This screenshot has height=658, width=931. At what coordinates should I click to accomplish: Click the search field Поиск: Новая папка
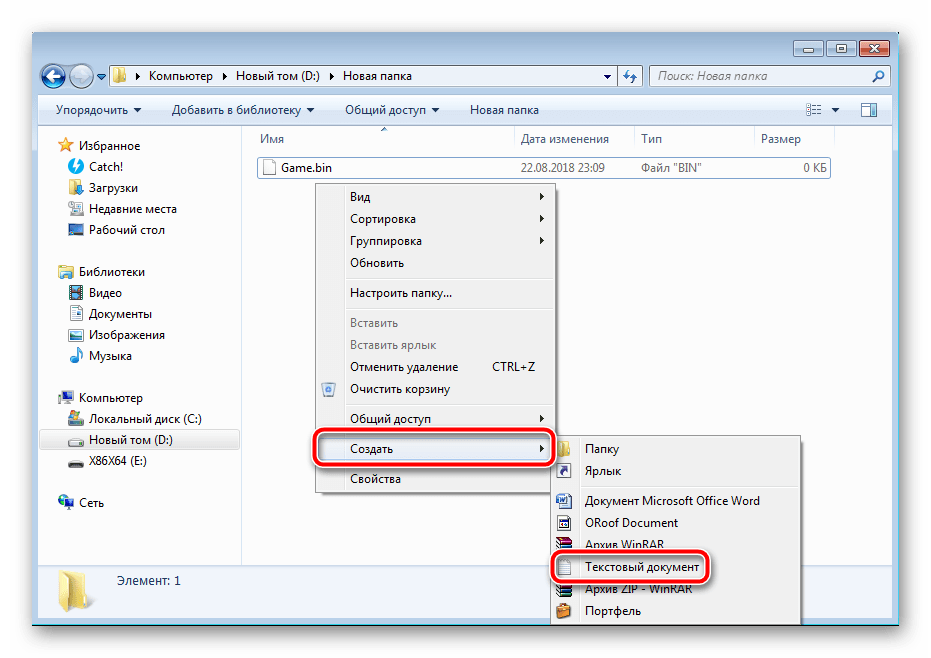[x=765, y=76]
